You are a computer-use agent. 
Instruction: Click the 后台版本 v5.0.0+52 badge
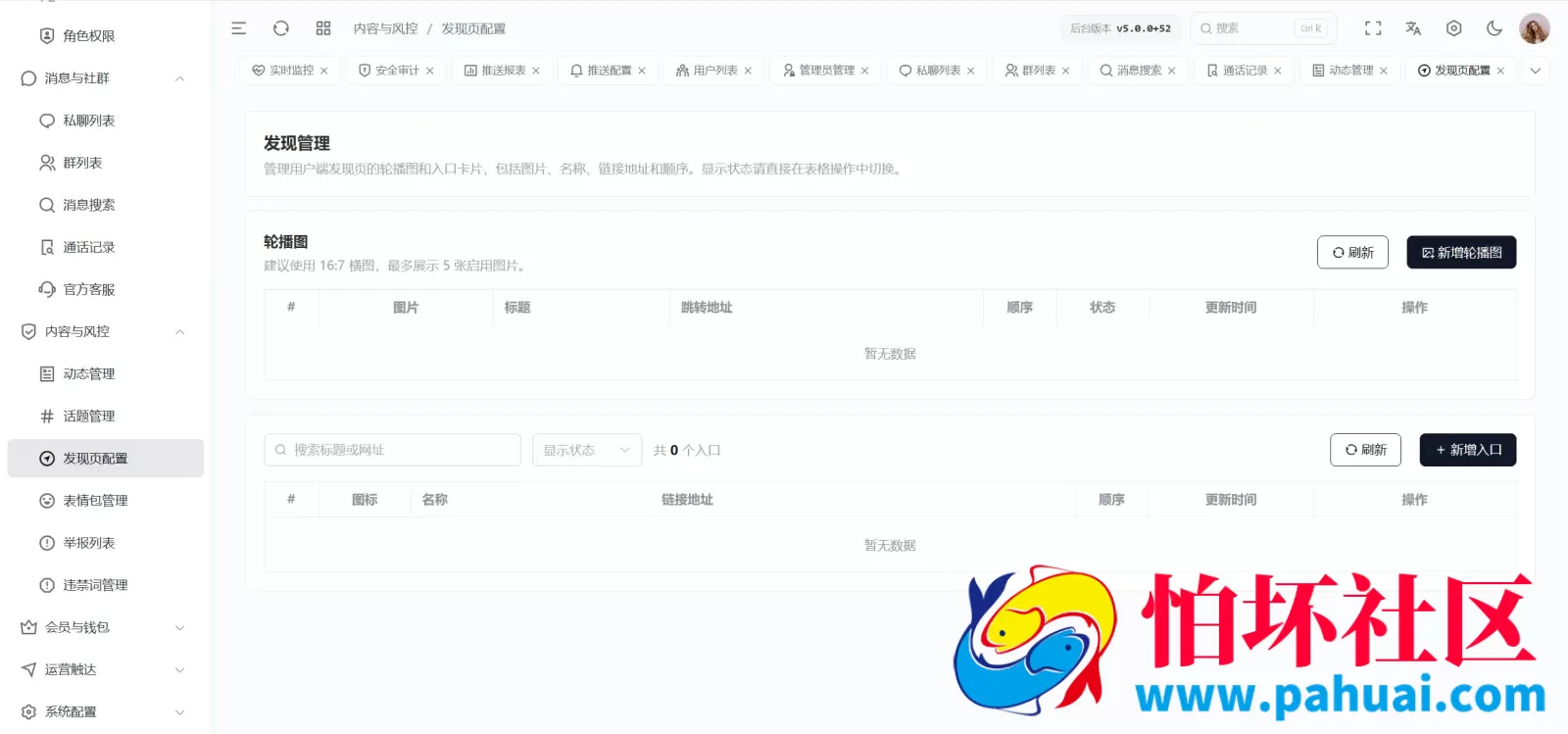click(1120, 28)
